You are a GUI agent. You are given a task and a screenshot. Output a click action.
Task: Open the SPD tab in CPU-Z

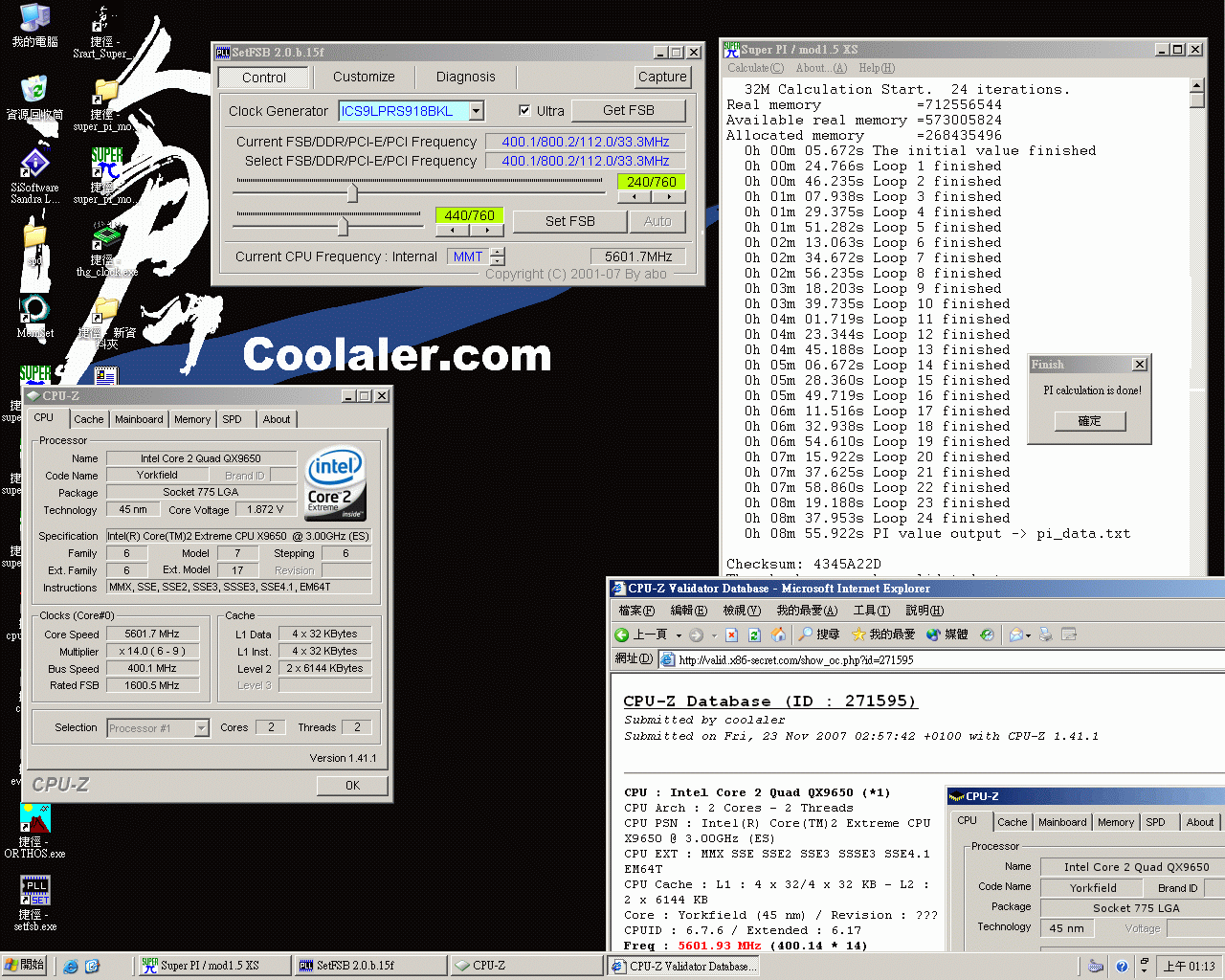(233, 419)
